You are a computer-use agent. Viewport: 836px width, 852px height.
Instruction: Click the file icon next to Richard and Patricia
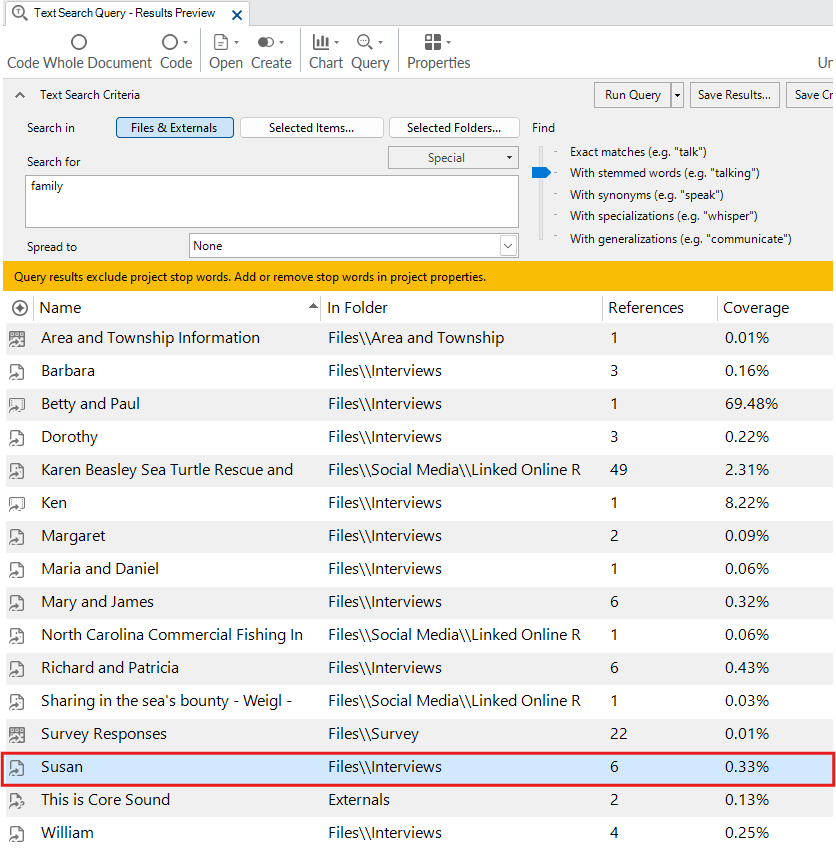click(x=17, y=669)
